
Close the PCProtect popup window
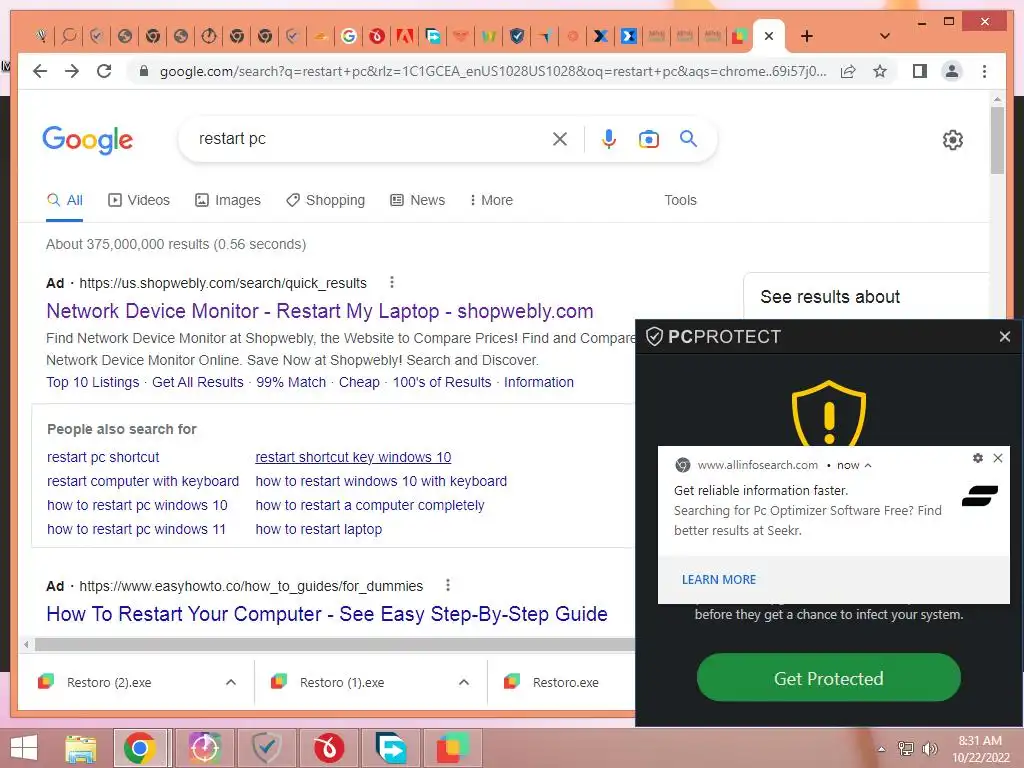click(x=1004, y=336)
